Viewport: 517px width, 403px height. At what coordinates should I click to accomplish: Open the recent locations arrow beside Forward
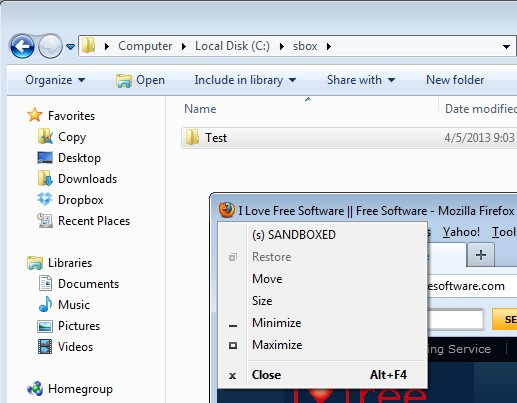pyautogui.click(x=70, y=47)
